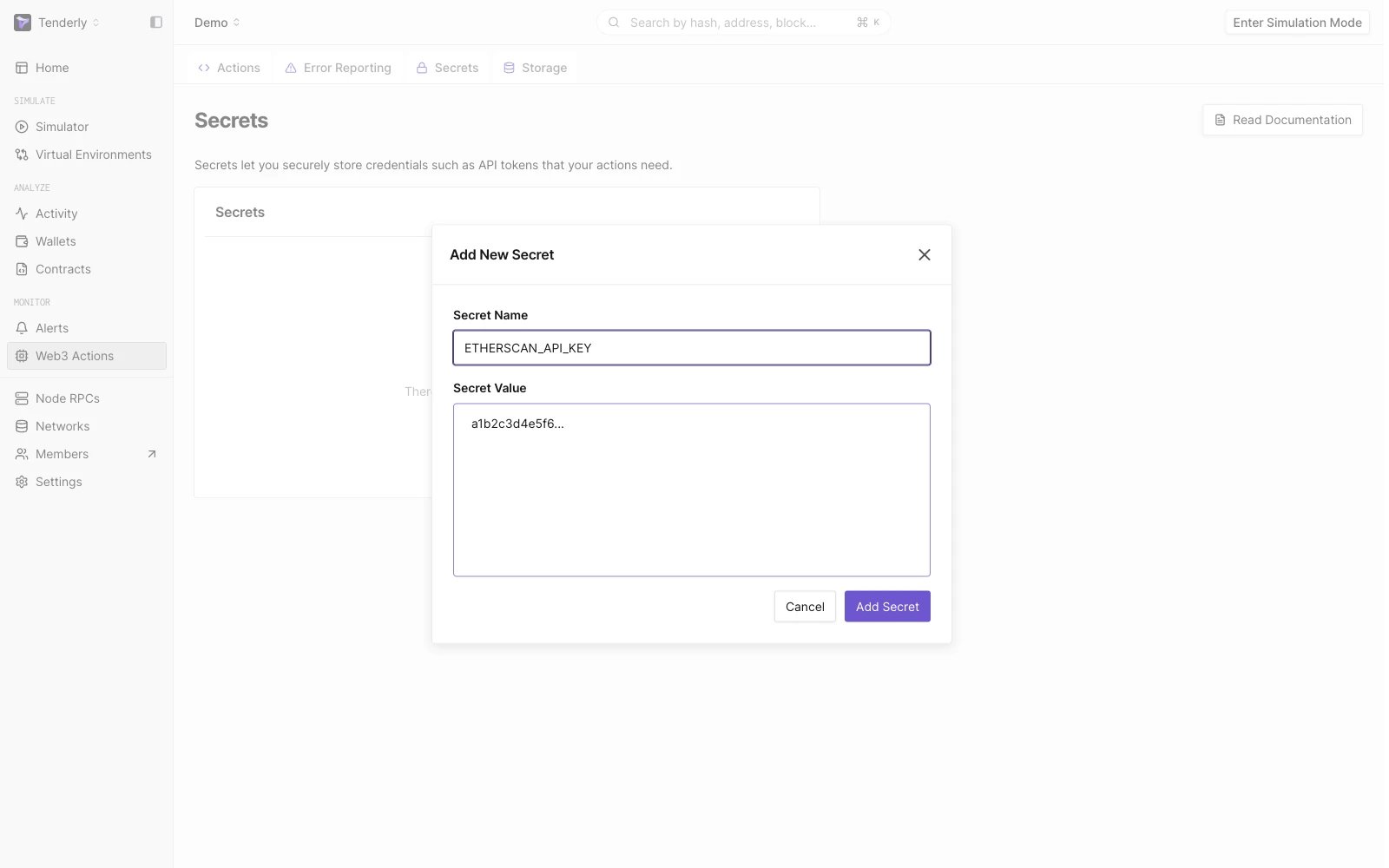Screen dimensions: 1389x868
Task: Cancel adding the new secret
Action: [805, 607]
